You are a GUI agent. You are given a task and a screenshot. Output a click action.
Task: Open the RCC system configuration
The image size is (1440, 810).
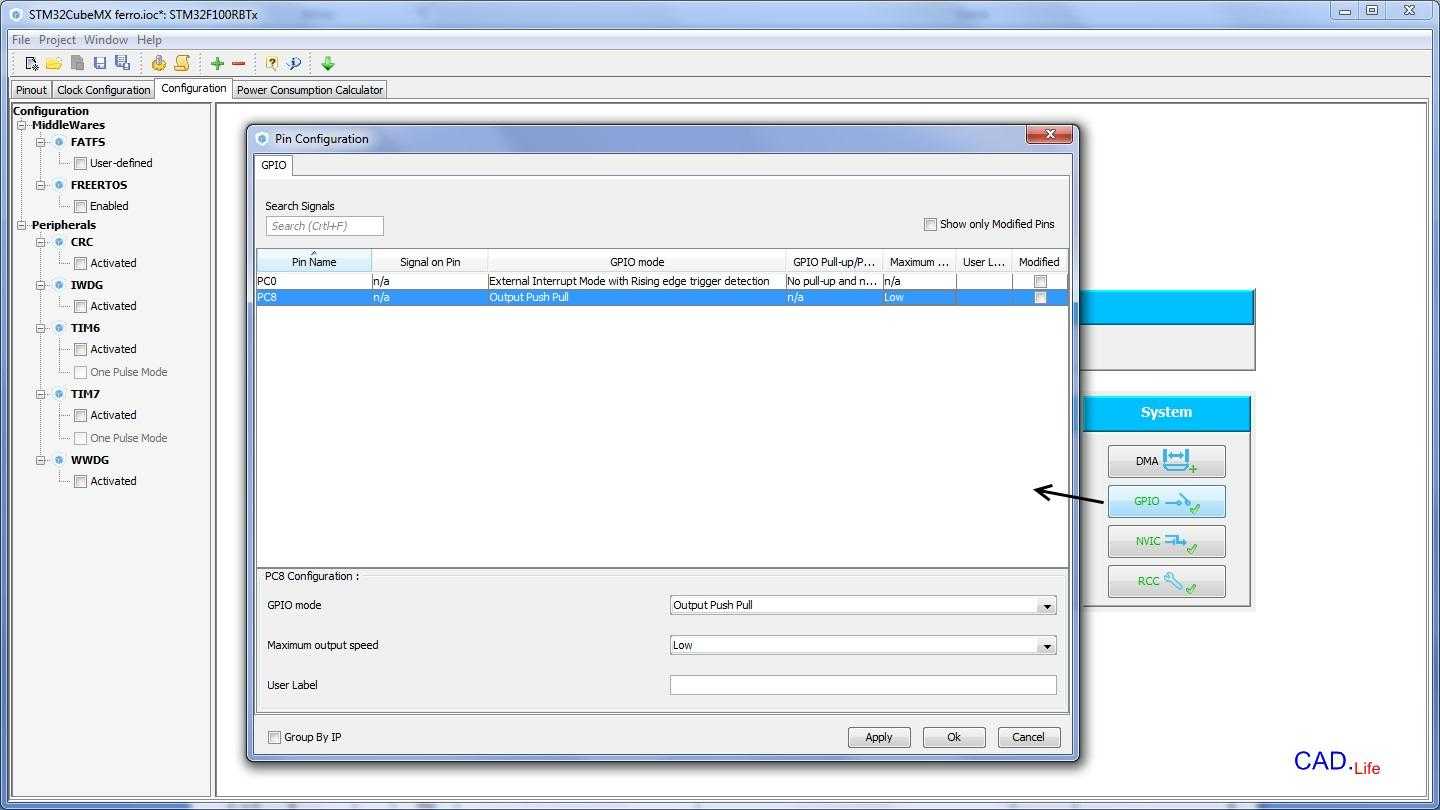[1166, 581]
